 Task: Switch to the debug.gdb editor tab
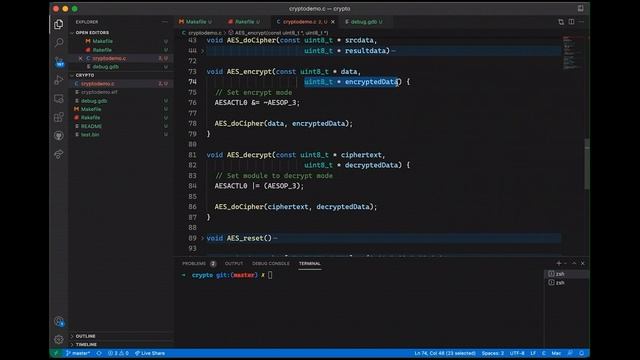pyautogui.click(x=364, y=22)
